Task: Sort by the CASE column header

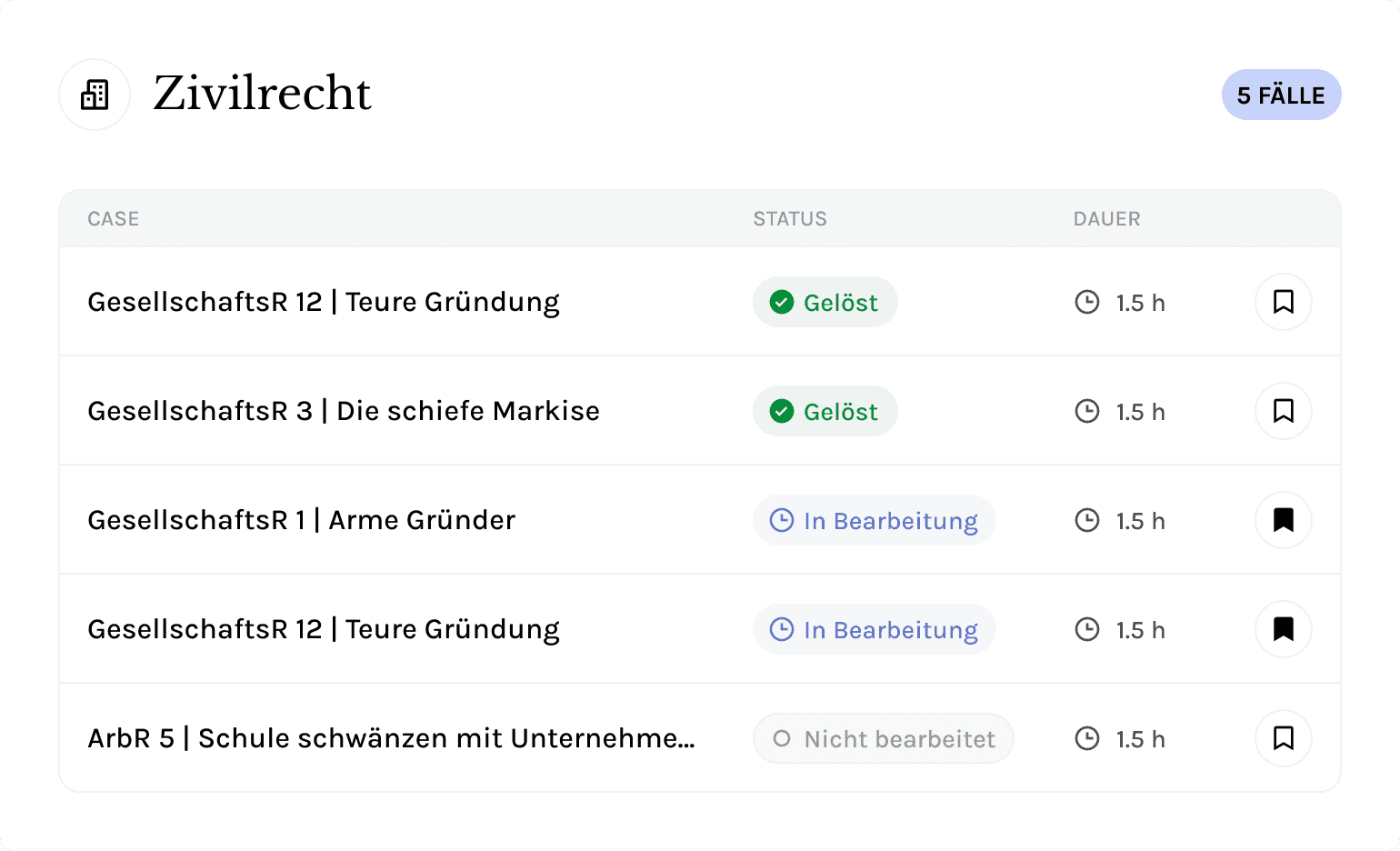Action: click(x=114, y=219)
